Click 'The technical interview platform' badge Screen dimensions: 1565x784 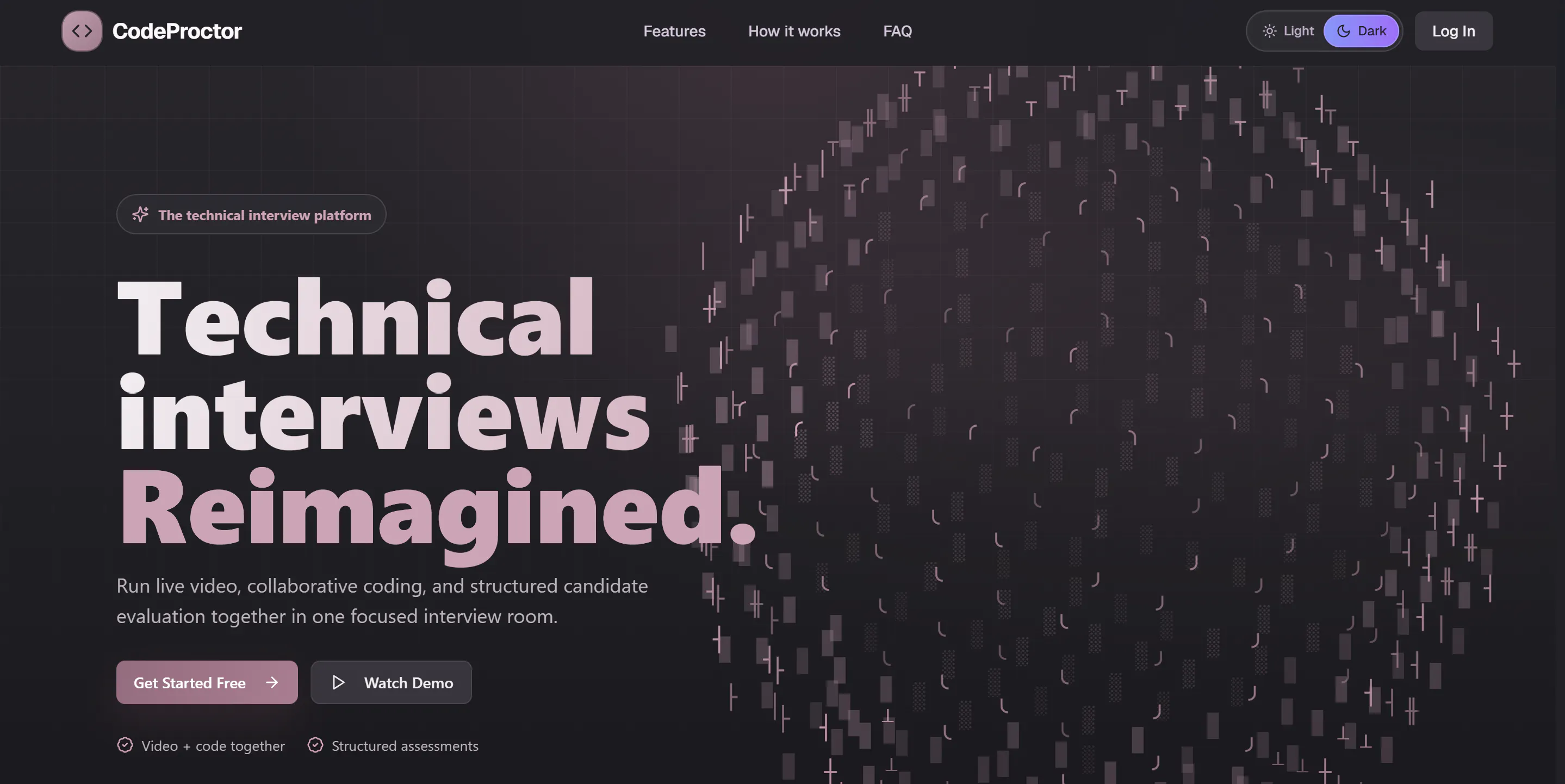coord(251,214)
